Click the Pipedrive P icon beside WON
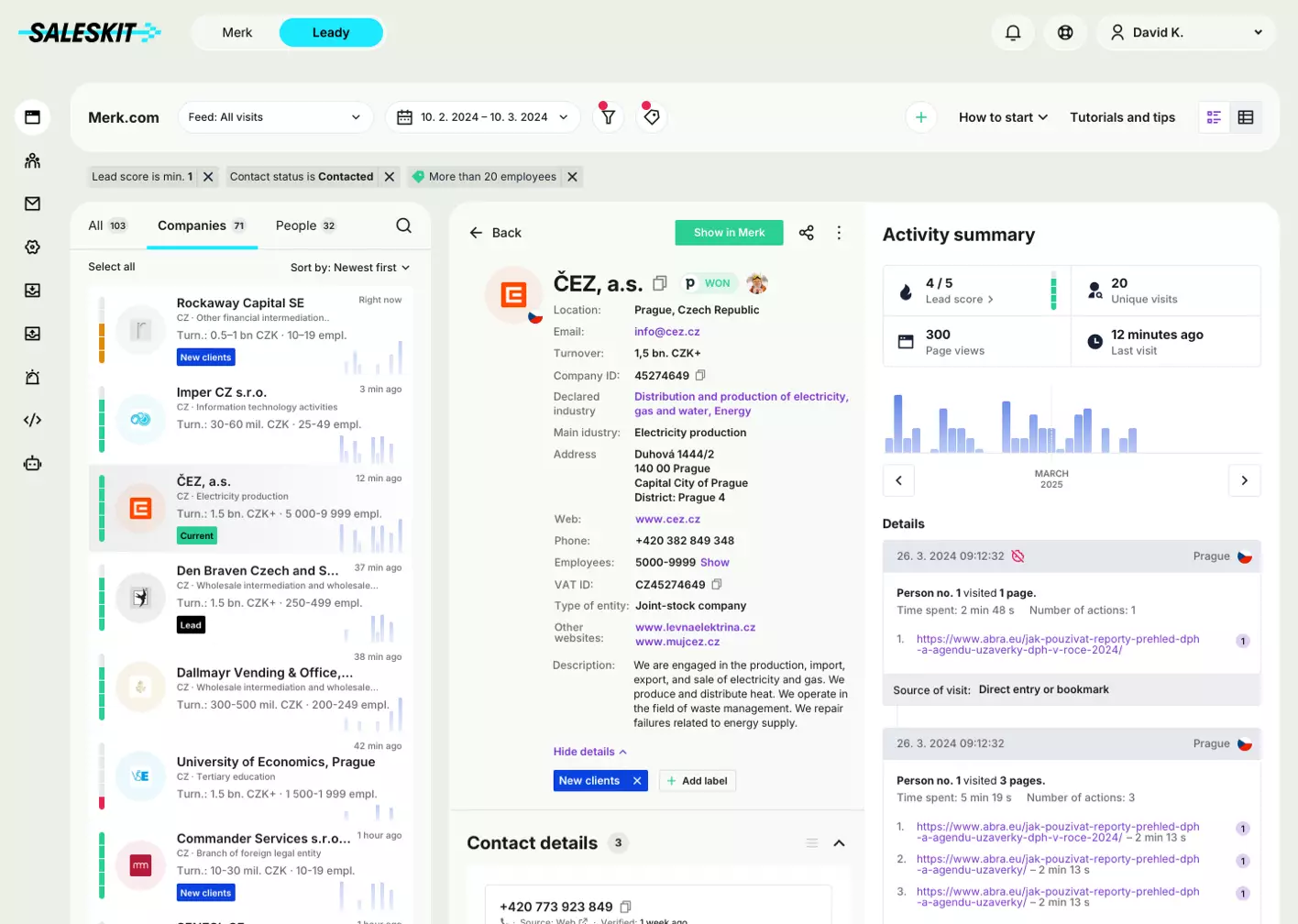Image resolution: width=1298 pixels, height=924 pixels. pos(690,283)
